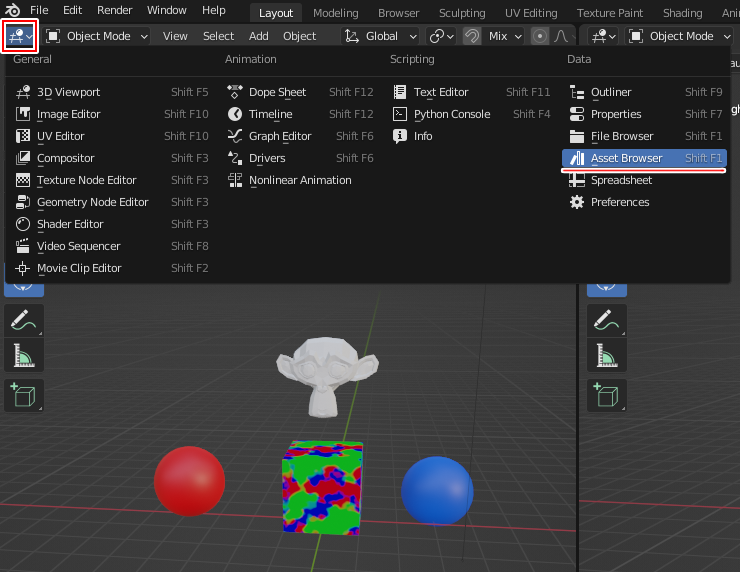The image size is (740, 572).
Task: Open the proportional editing falloff dropdown
Action: coord(562,36)
